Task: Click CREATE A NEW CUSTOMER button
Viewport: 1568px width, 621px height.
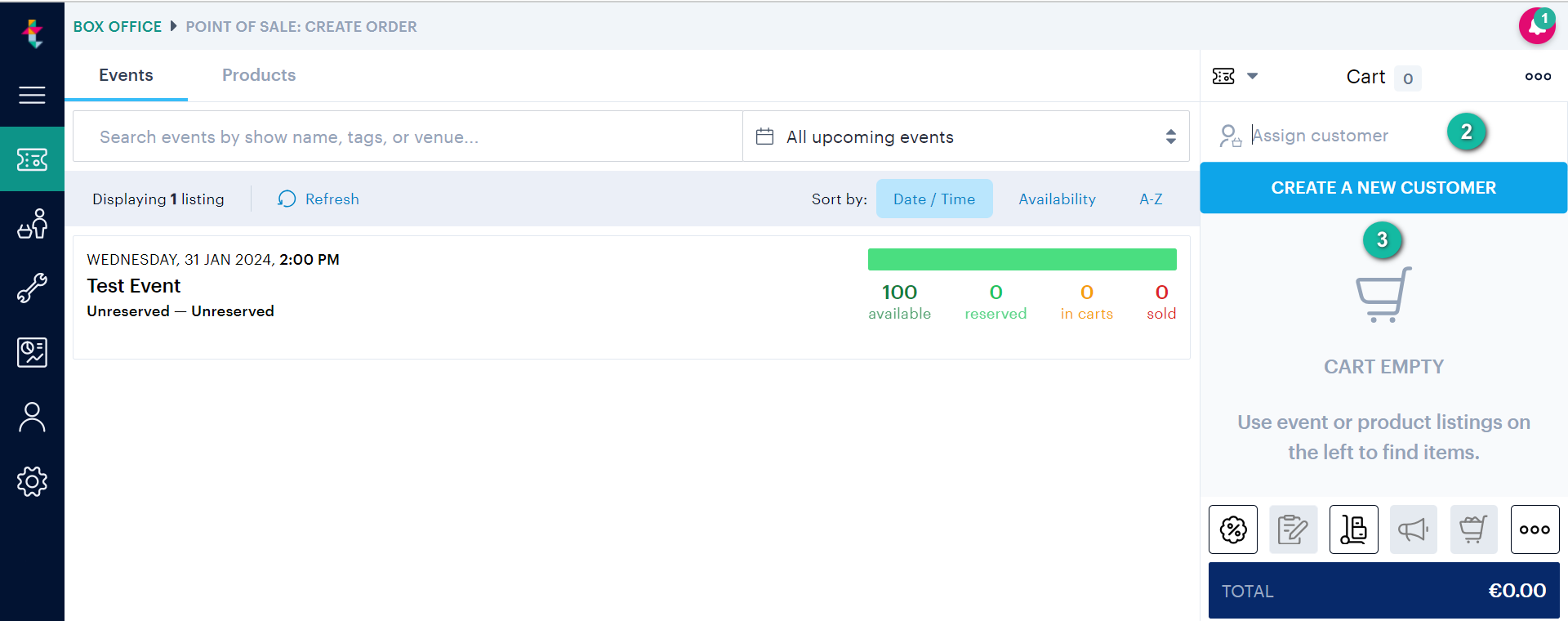Action: pyautogui.click(x=1383, y=188)
